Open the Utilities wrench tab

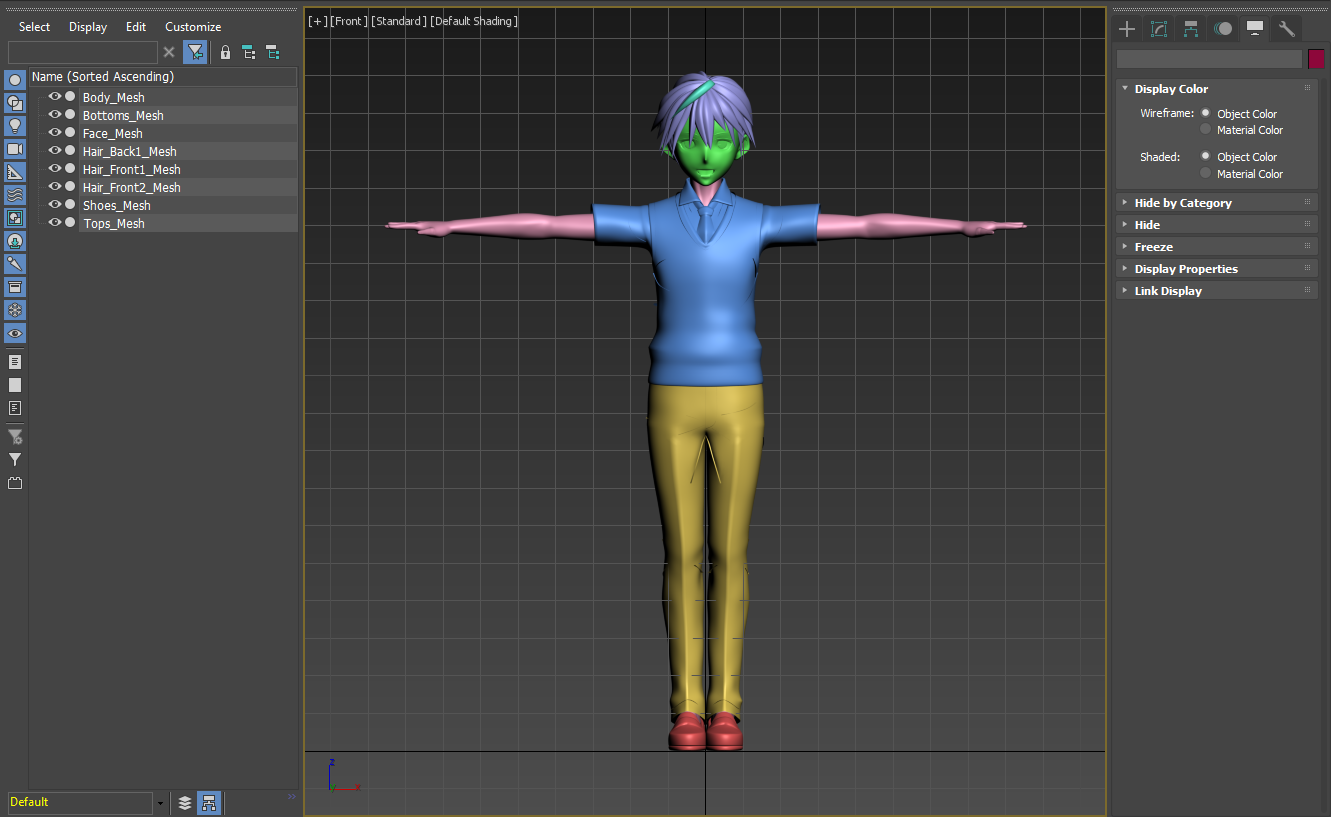point(1287,29)
